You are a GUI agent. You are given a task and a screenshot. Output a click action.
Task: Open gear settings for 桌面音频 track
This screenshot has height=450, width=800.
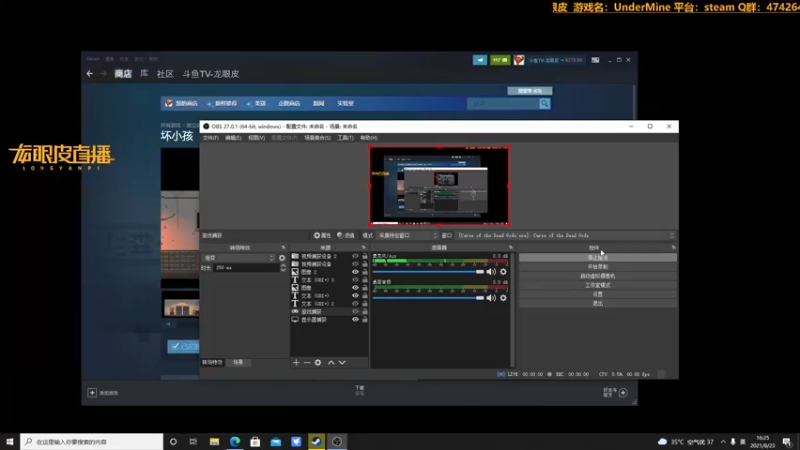coord(503,298)
